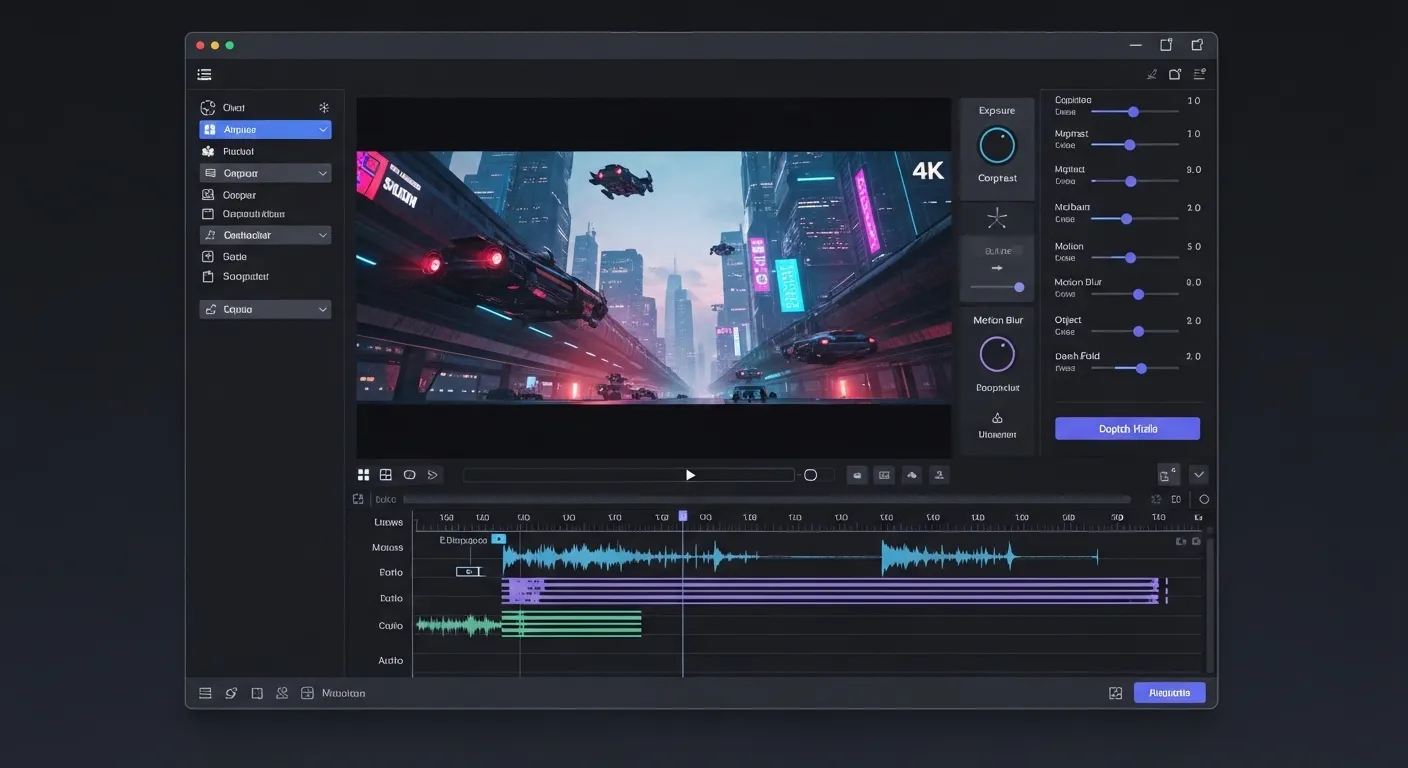Click the hamburger menu icon top left
This screenshot has height=768, width=1408.
pyautogui.click(x=204, y=74)
